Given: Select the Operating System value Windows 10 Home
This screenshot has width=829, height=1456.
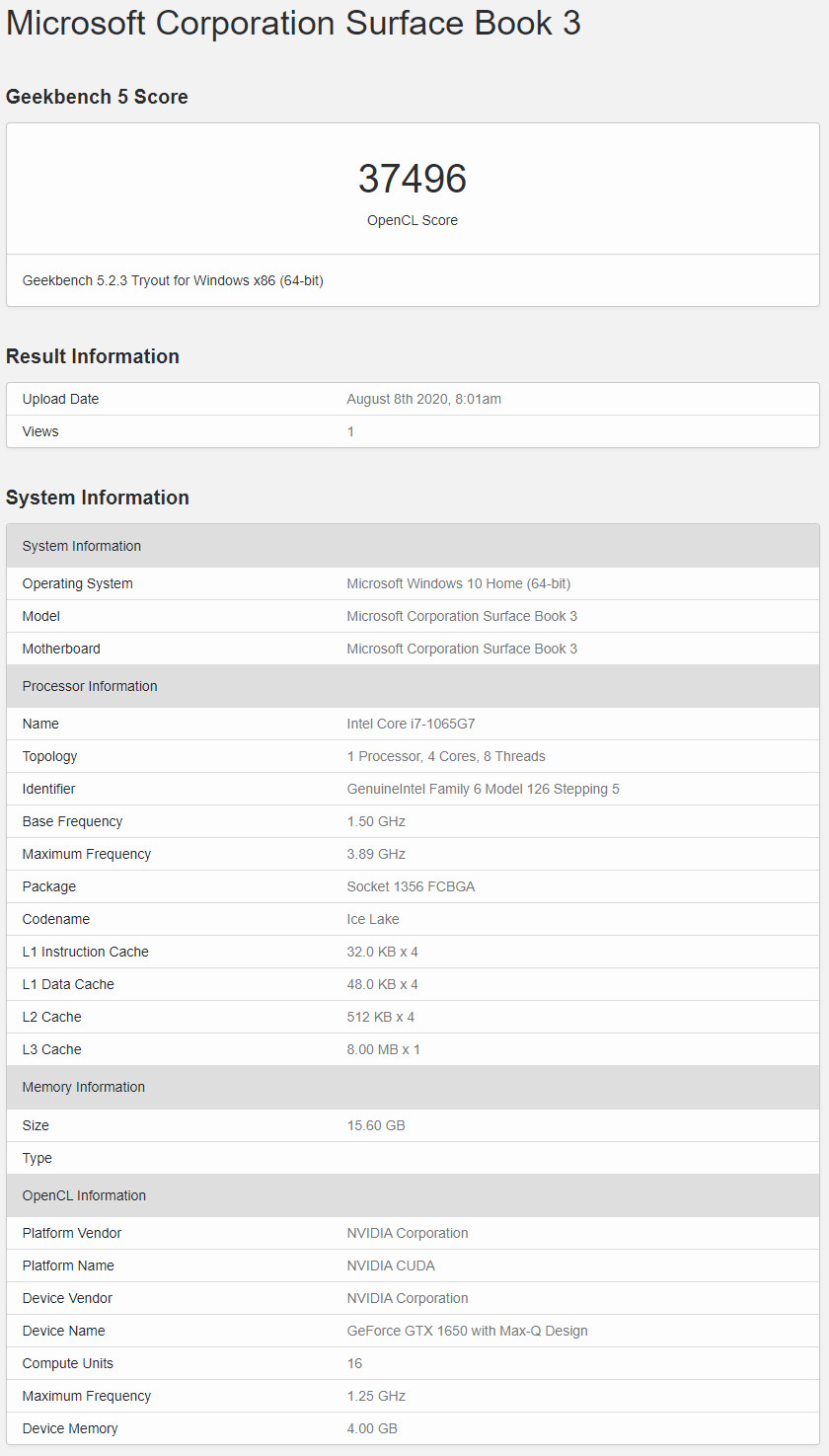Looking at the screenshot, I should (x=459, y=583).
